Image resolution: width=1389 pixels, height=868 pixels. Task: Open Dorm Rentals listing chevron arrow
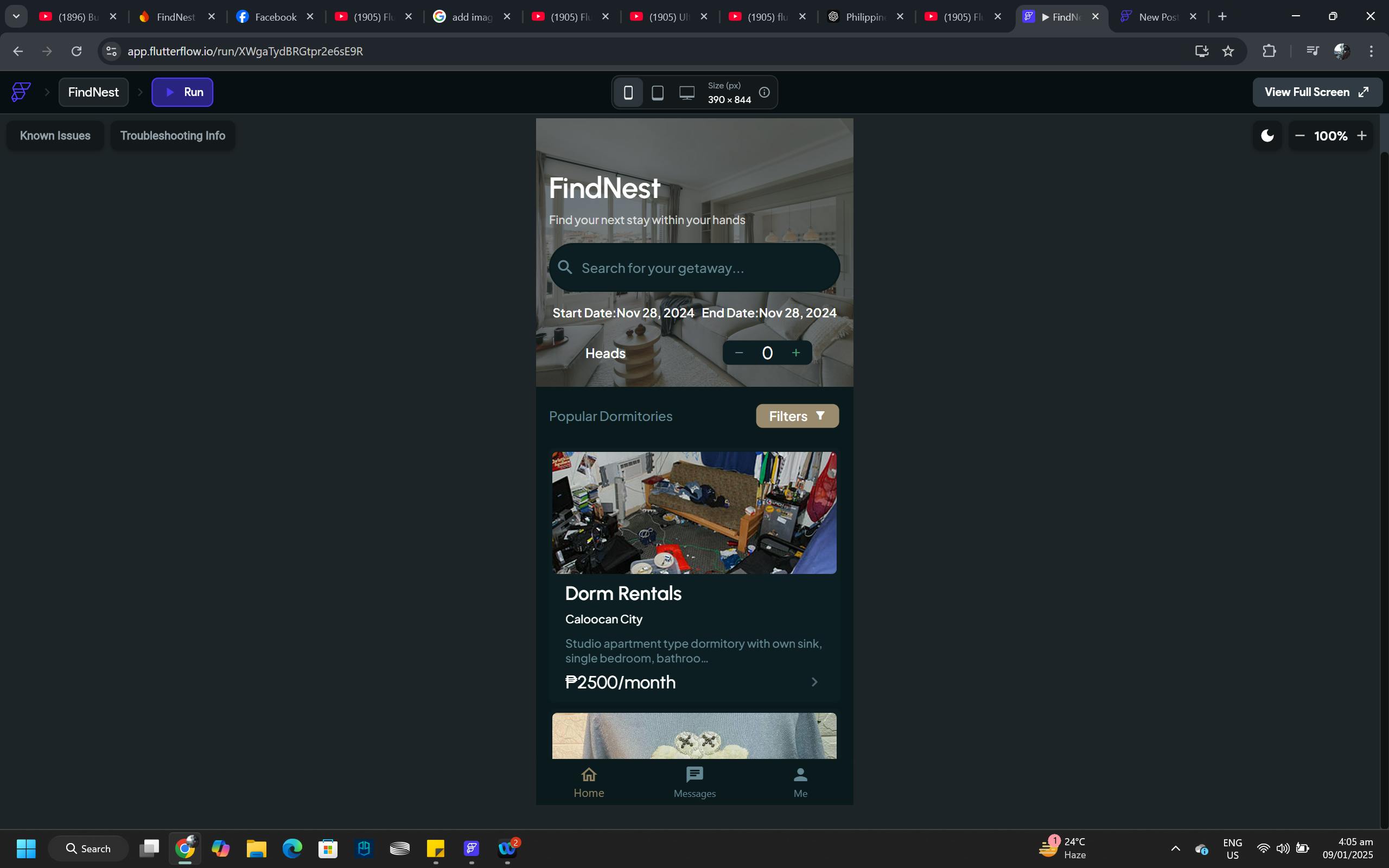click(814, 681)
